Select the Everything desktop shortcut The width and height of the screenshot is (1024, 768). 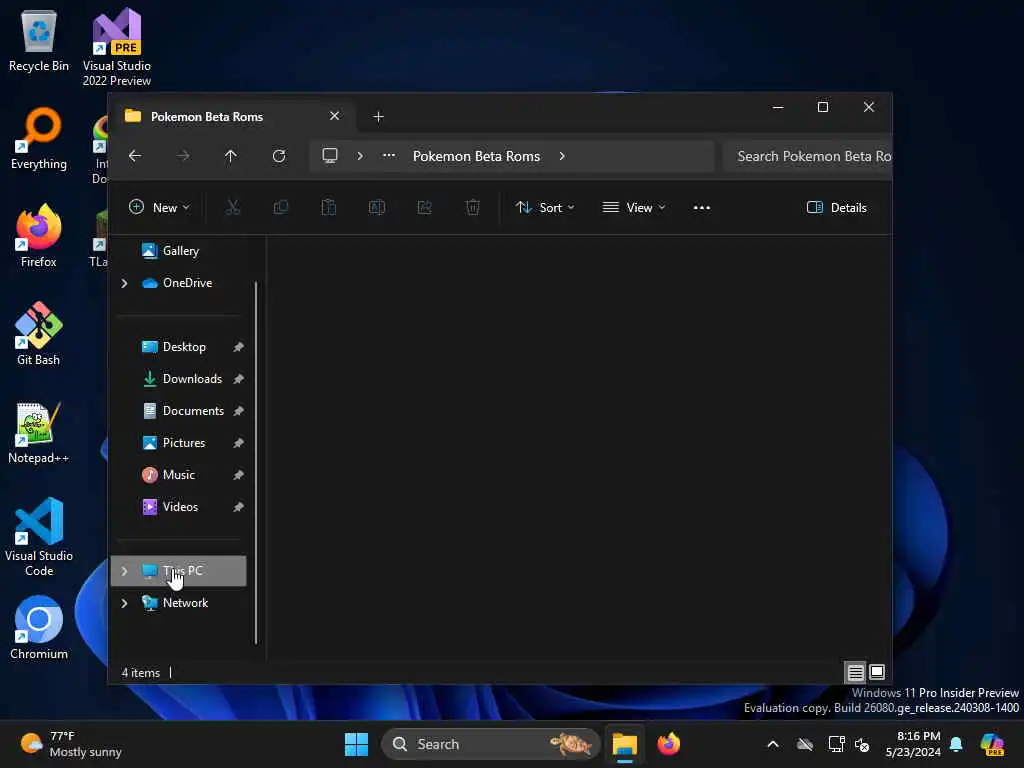click(39, 138)
